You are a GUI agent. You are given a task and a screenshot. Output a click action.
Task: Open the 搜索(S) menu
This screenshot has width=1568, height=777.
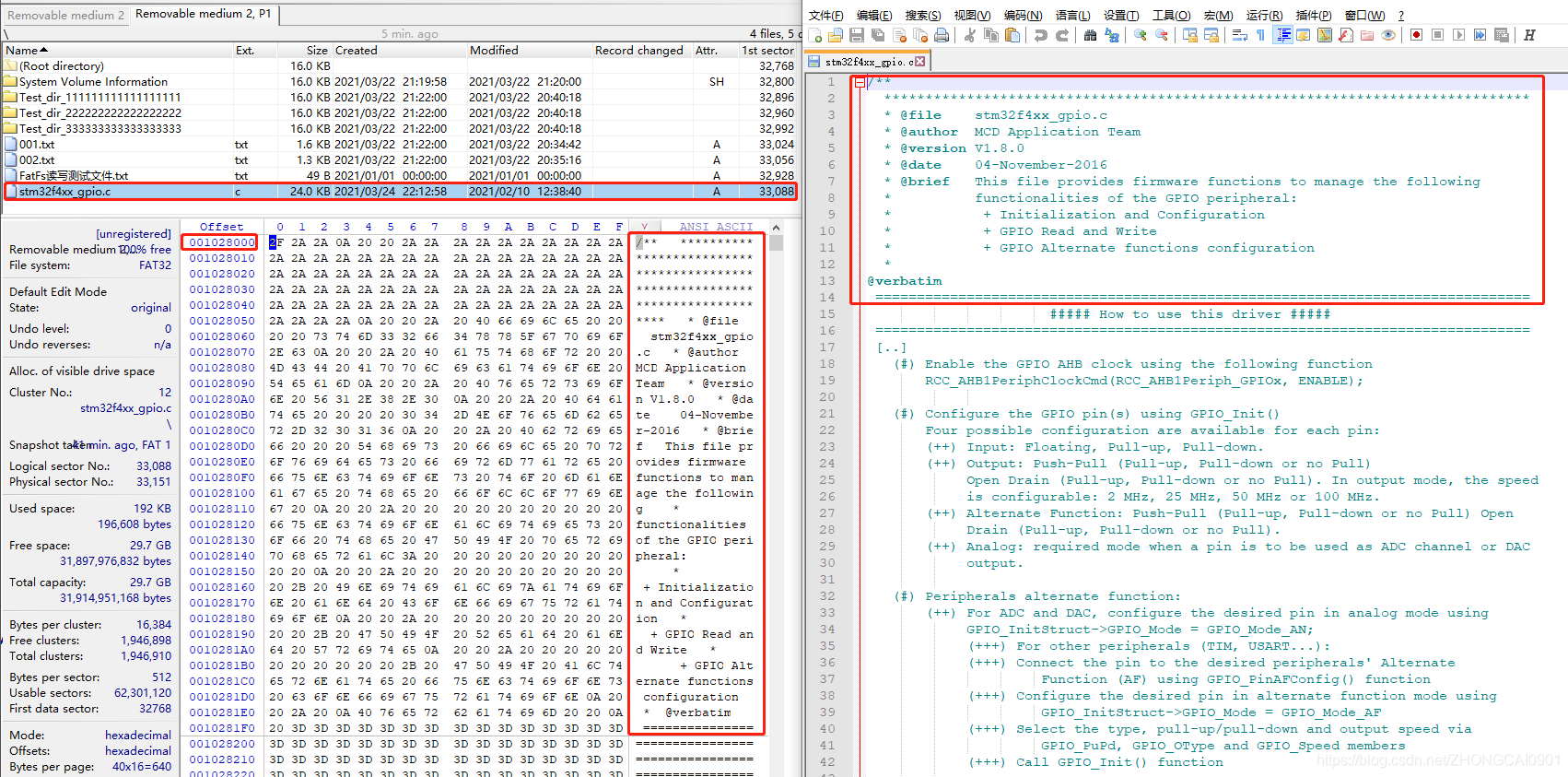923,16
